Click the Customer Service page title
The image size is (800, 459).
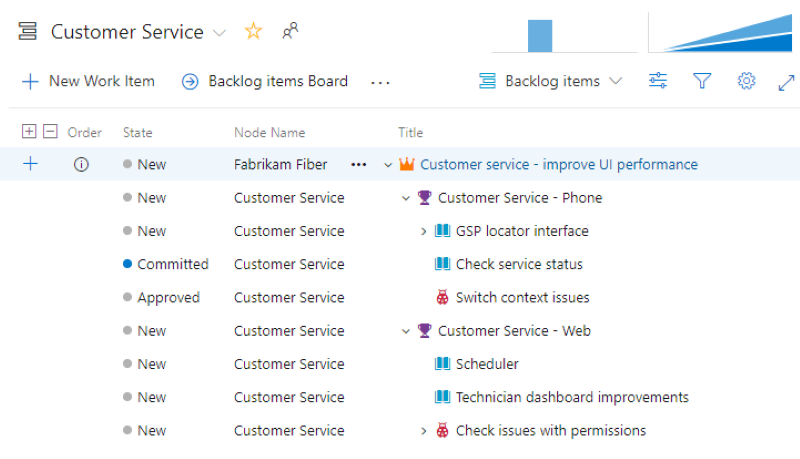pos(127,32)
